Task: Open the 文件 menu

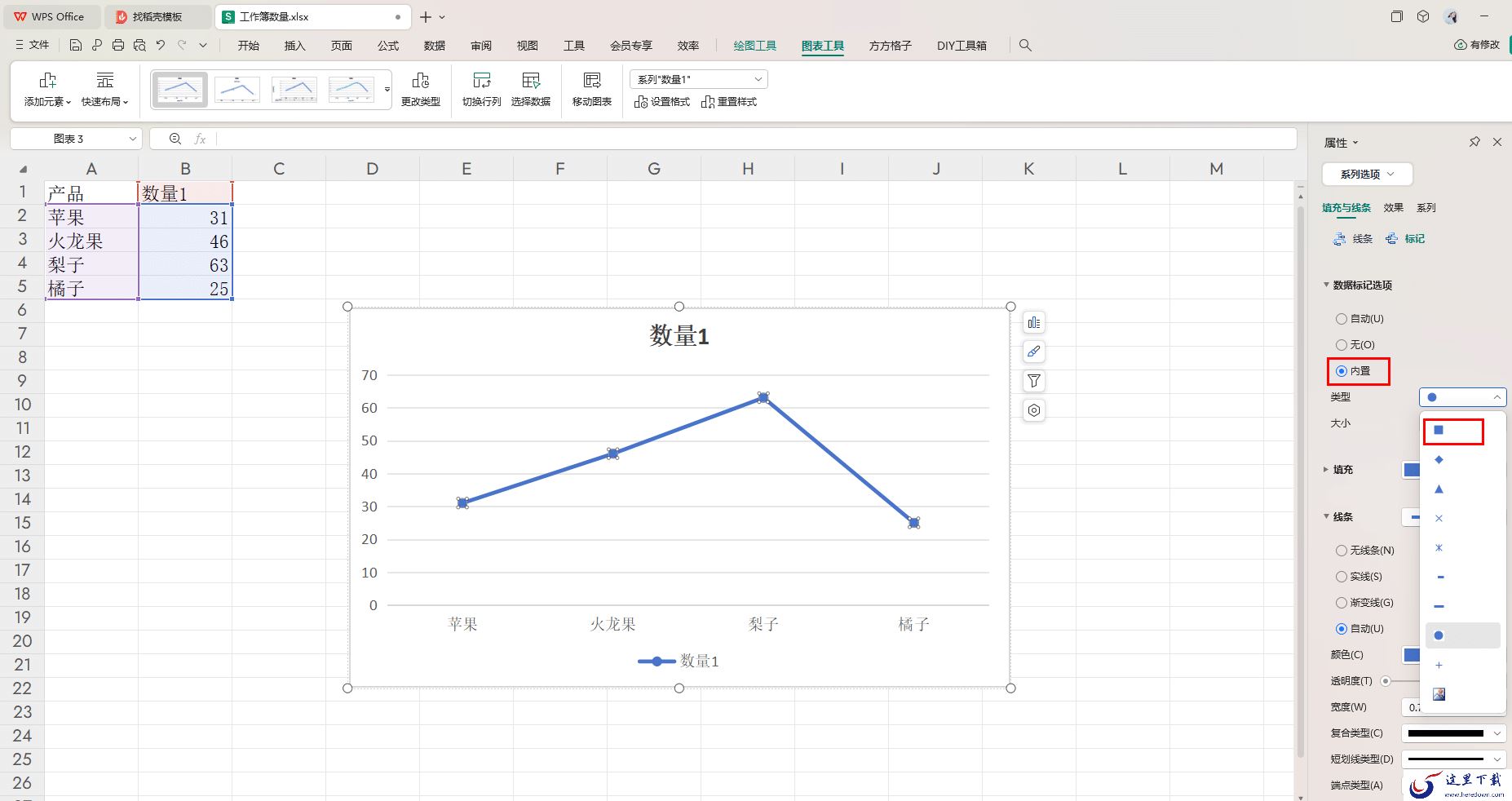Action: tap(33, 46)
